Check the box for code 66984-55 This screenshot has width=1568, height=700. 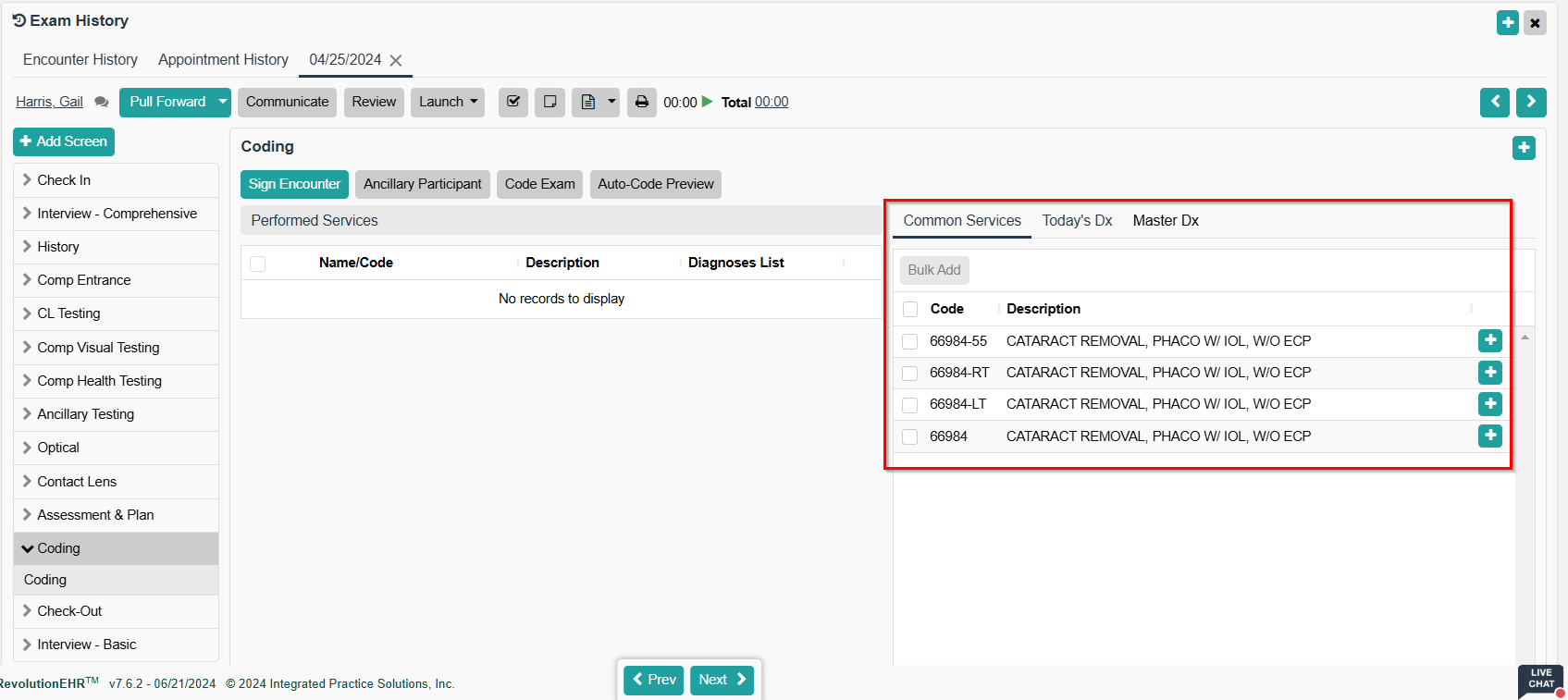910,341
